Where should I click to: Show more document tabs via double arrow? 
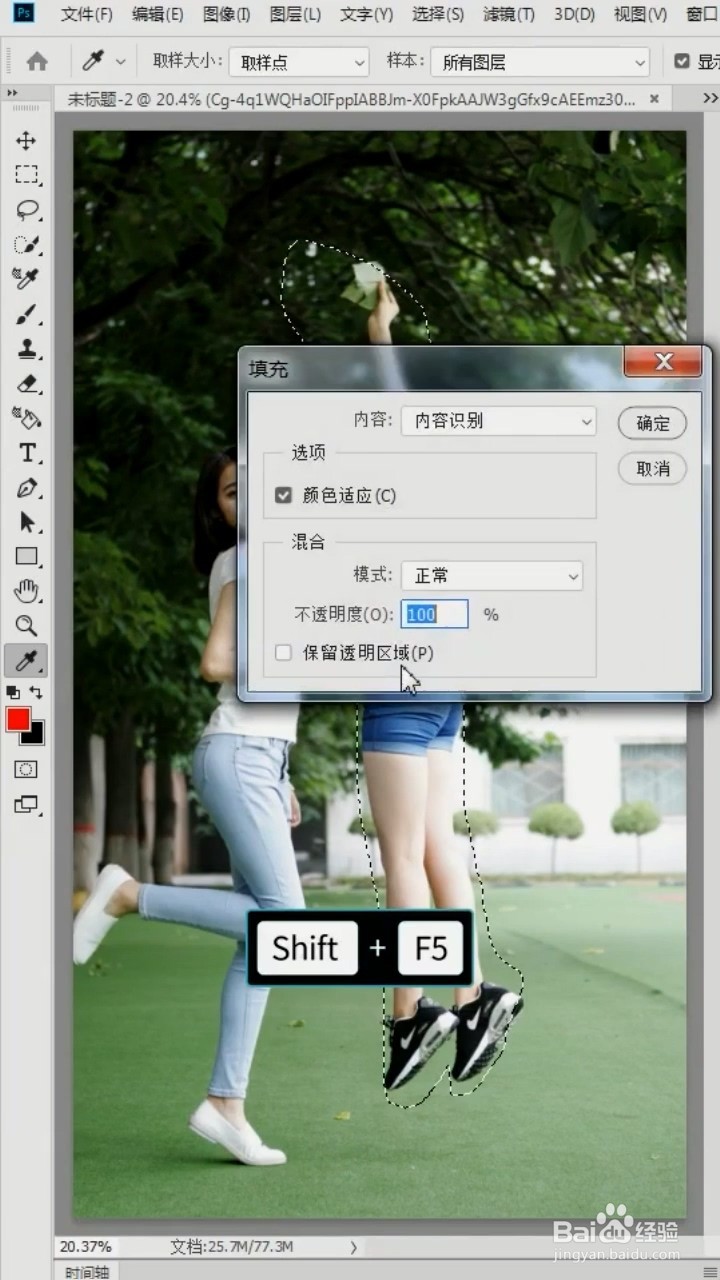(x=709, y=98)
